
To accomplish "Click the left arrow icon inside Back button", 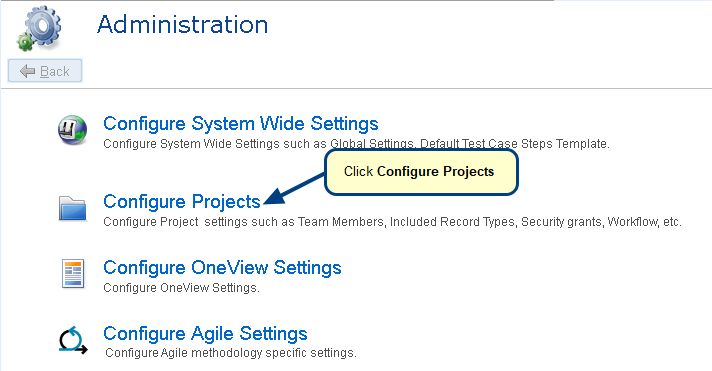I will pos(28,71).
